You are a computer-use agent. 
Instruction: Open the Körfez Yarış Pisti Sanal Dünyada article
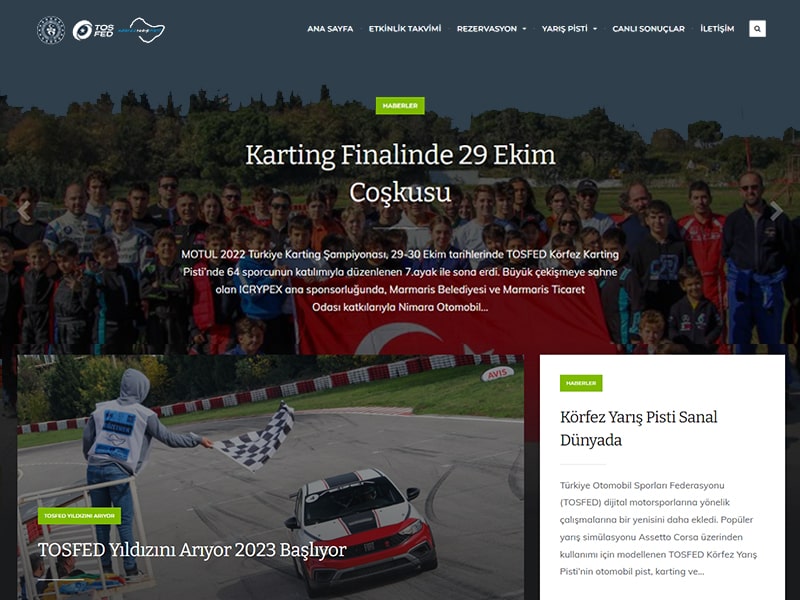coord(638,428)
